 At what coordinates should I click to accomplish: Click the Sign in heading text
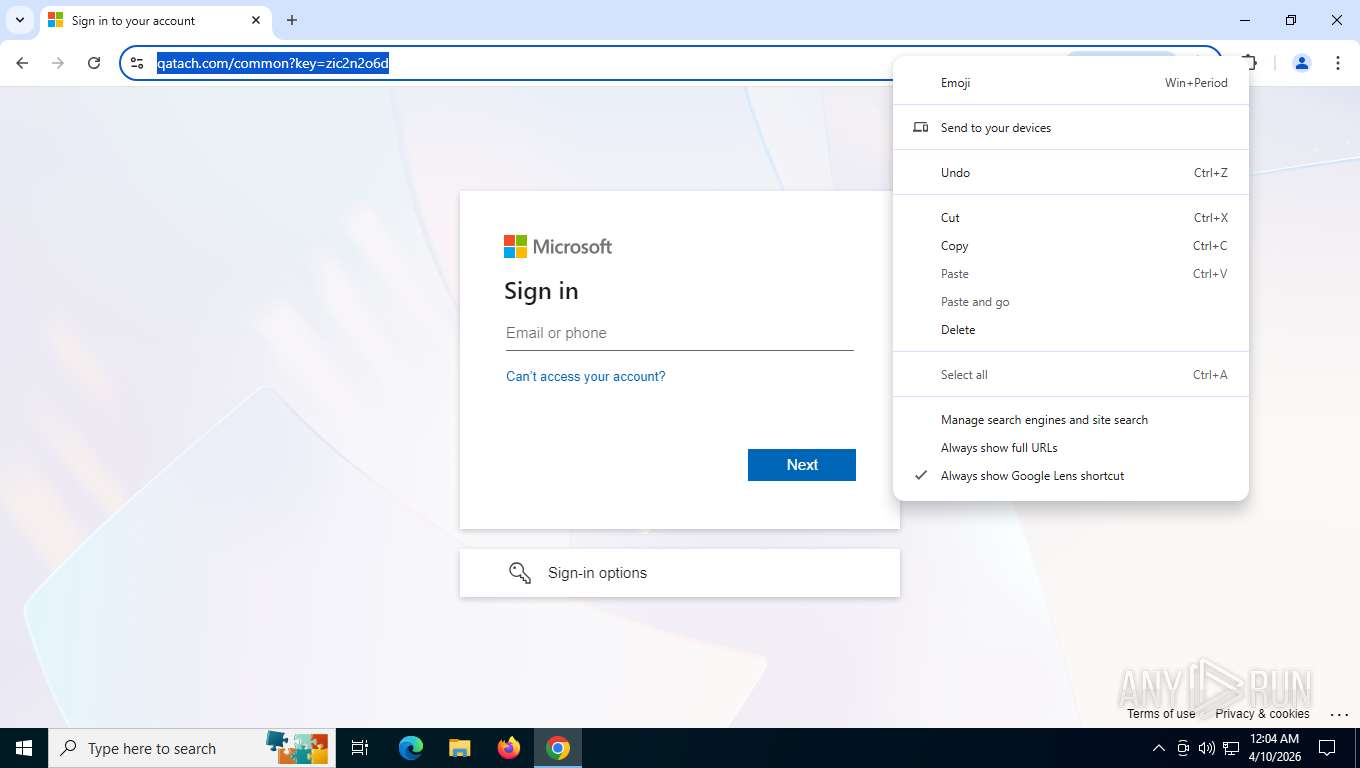coord(541,291)
